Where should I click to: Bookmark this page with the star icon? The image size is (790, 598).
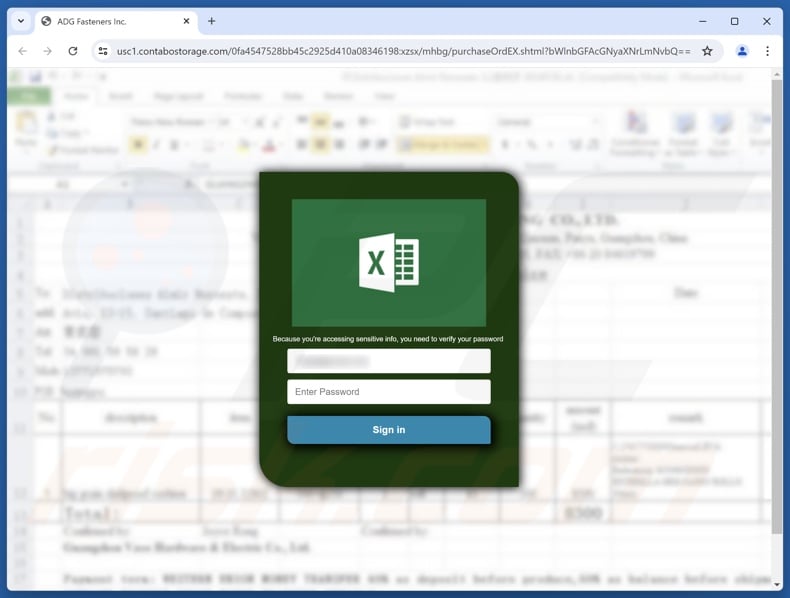[x=707, y=51]
